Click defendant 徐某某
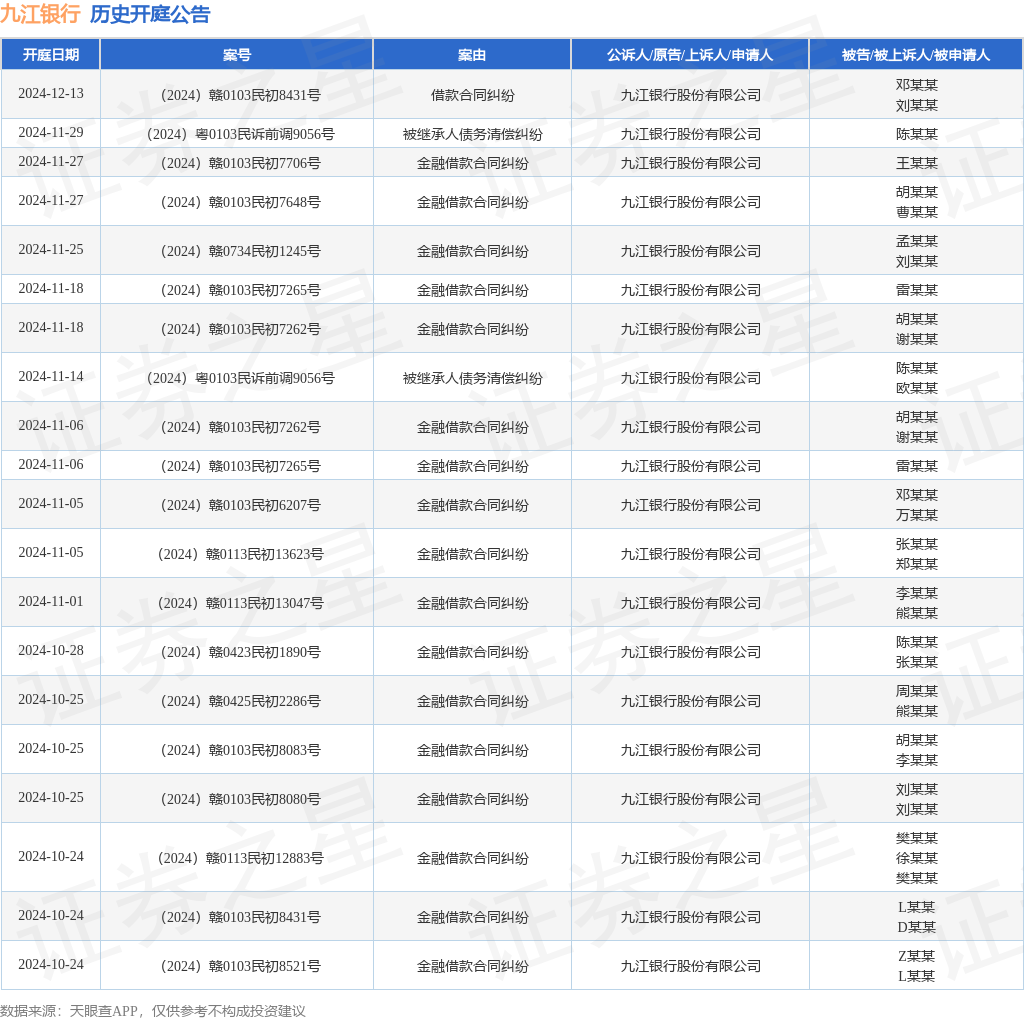 click(917, 858)
